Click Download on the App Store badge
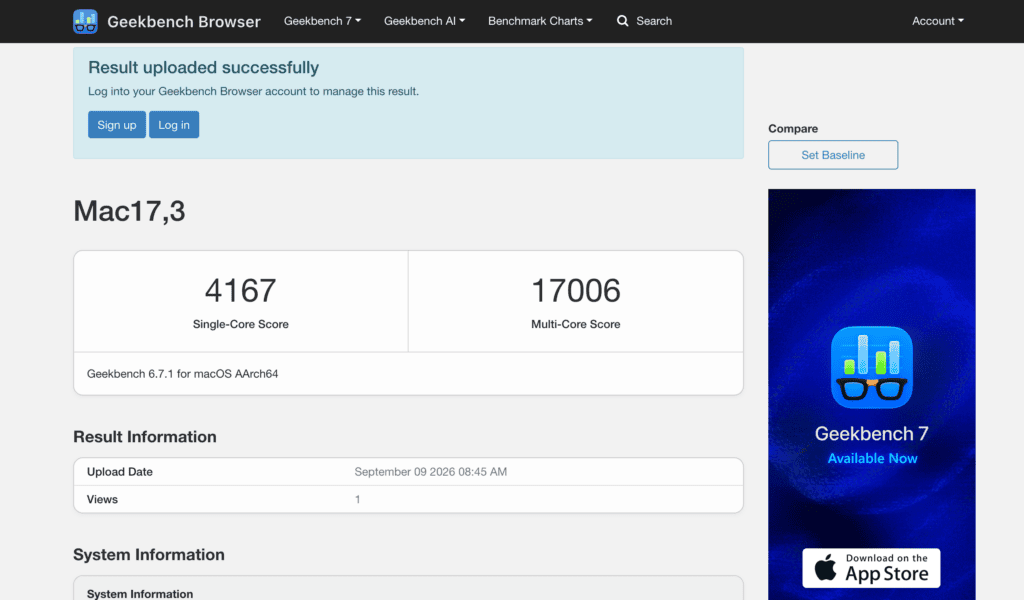 point(871,568)
